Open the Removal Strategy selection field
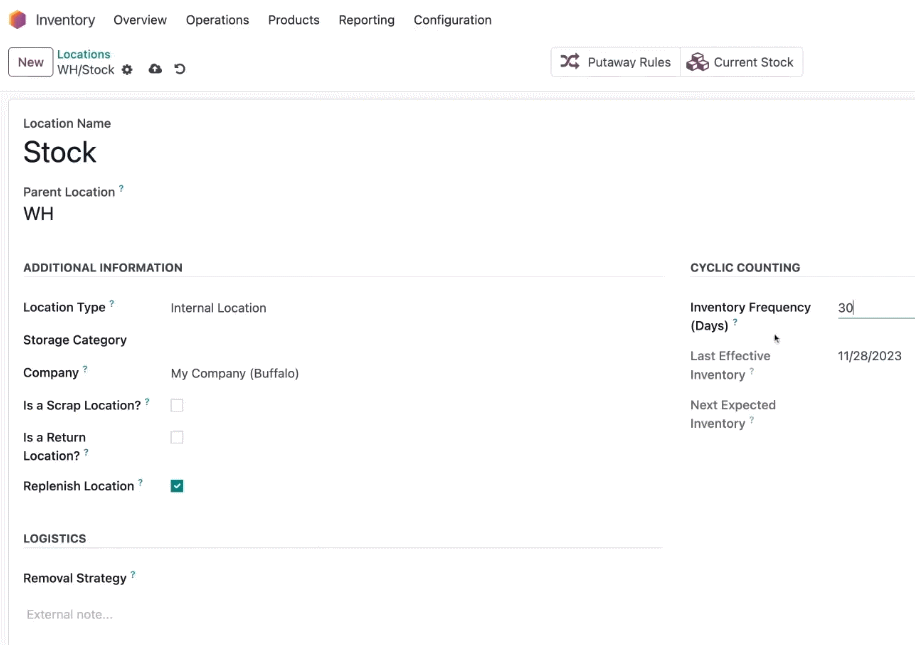The image size is (915, 645). (415, 578)
